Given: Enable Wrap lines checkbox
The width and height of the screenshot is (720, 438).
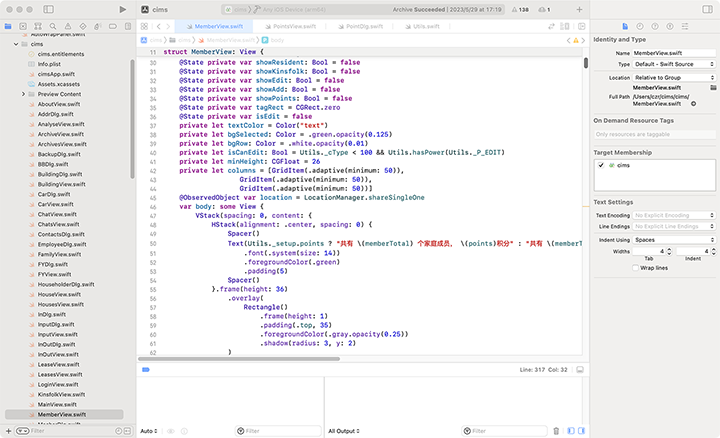Looking at the screenshot, I should tap(636, 268).
